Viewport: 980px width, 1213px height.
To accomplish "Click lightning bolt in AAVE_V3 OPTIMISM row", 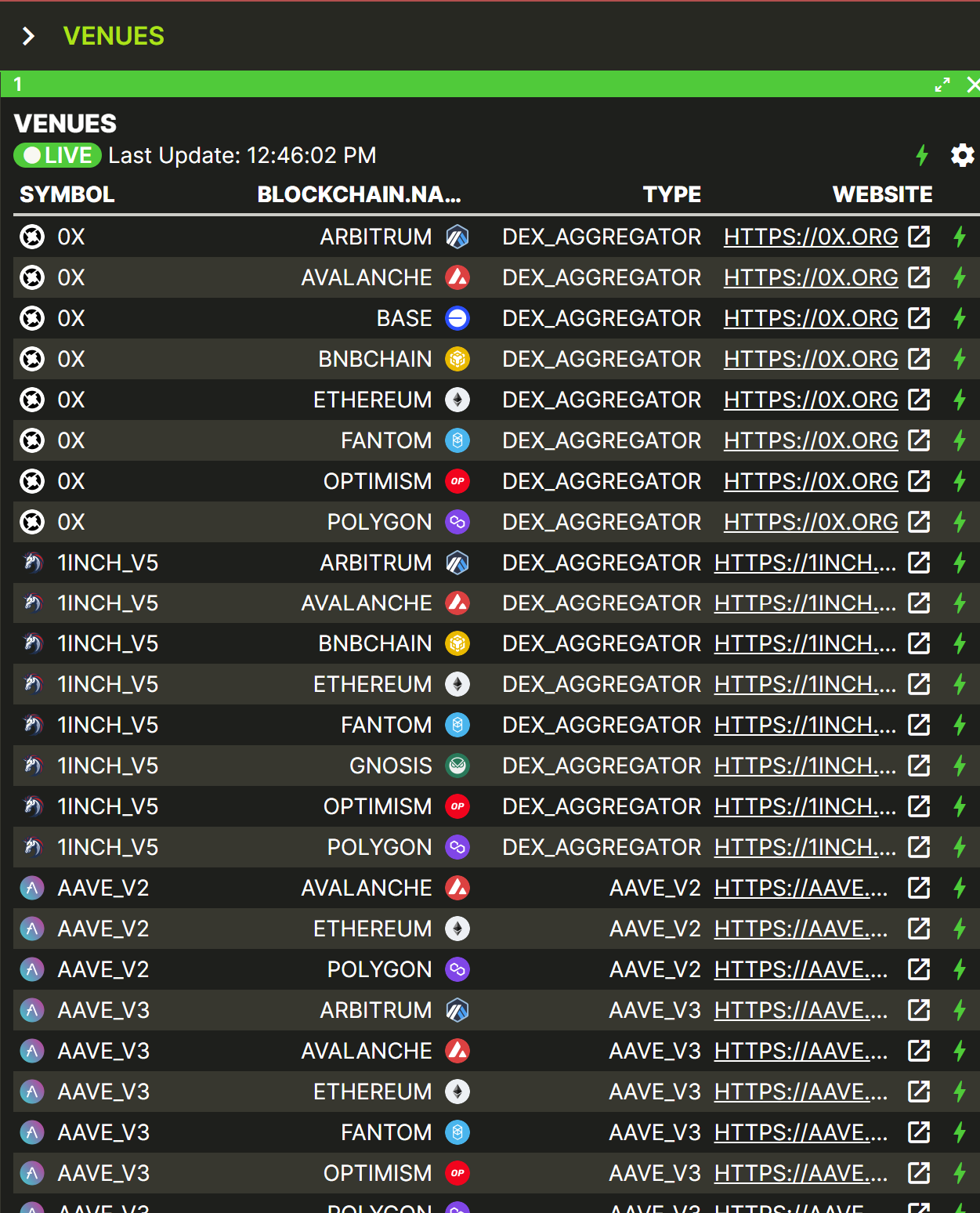I will coord(960,1173).
